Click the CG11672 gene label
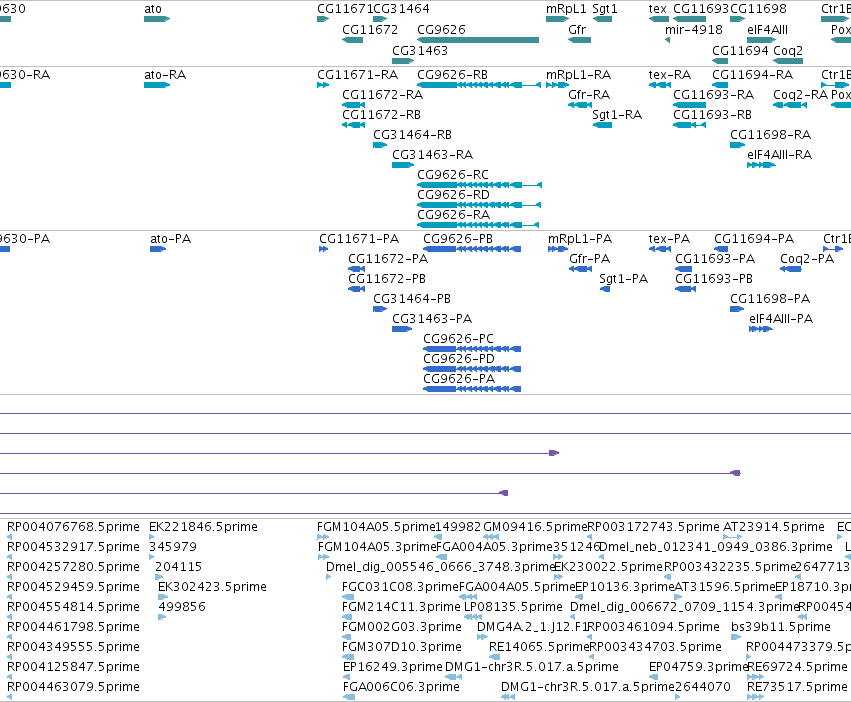The height and width of the screenshot is (702, 851). click(x=370, y=30)
